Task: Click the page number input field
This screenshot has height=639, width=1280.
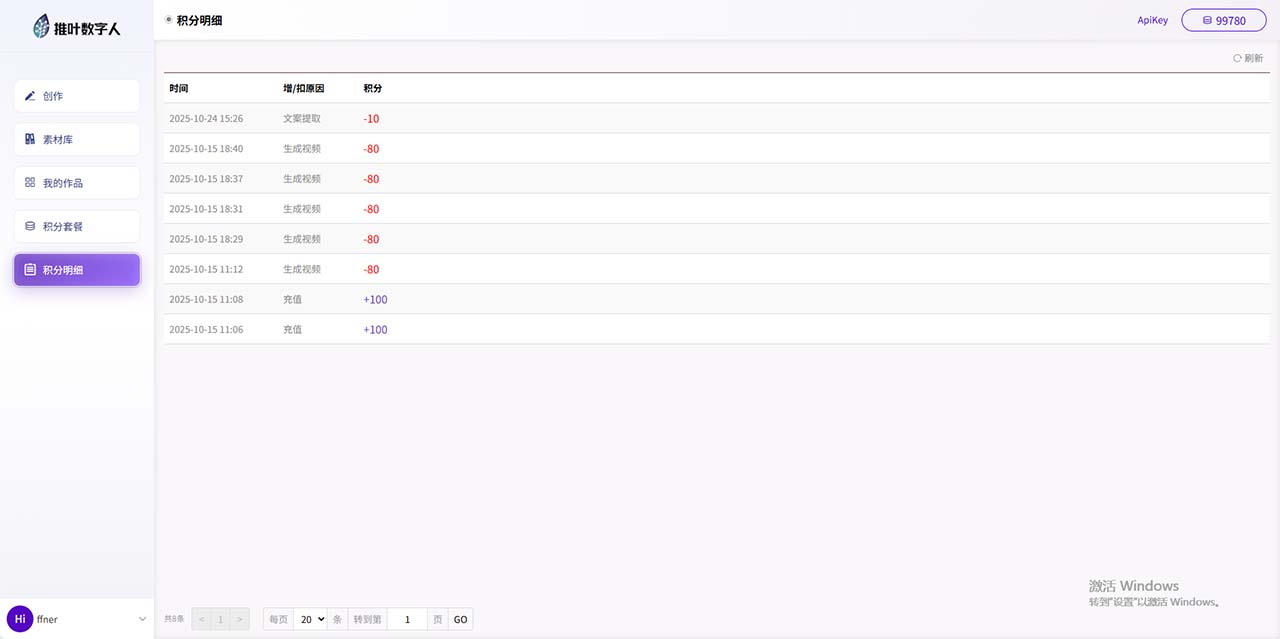Action: pyautogui.click(x=407, y=619)
